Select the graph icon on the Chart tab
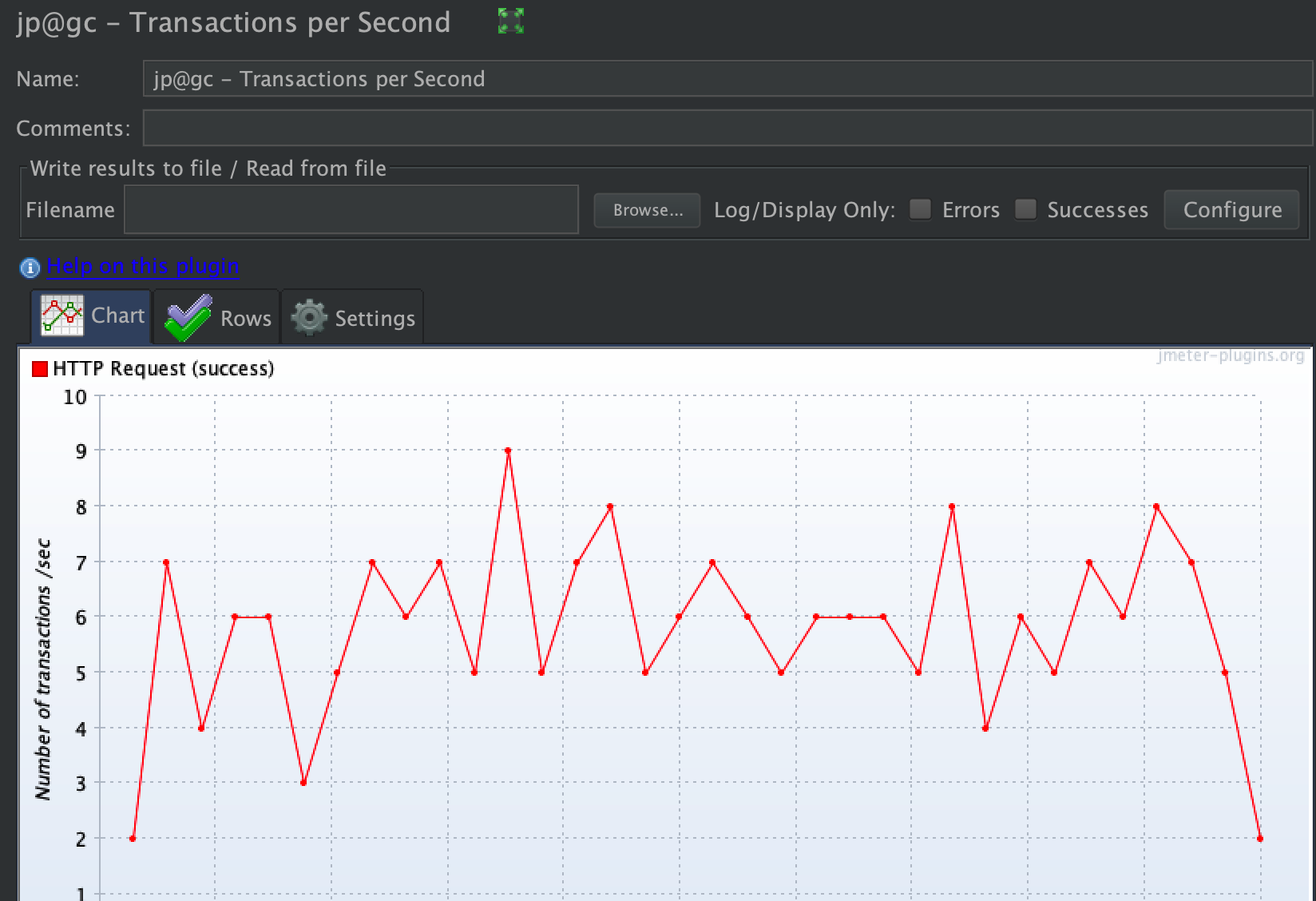1316x901 pixels. click(x=61, y=315)
